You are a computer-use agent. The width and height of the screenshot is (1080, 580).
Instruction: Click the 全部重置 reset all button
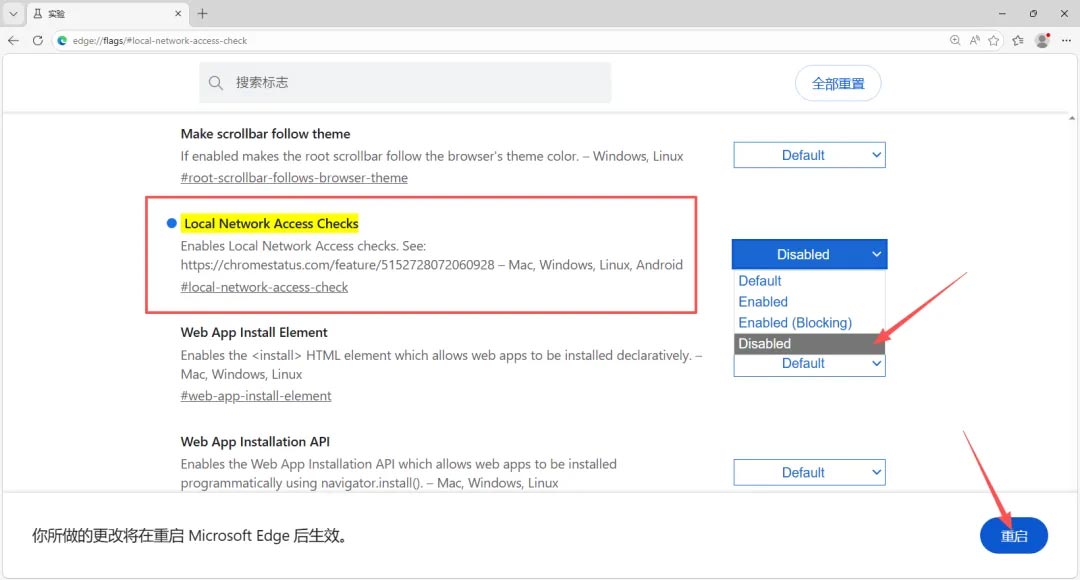pos(838,83)
